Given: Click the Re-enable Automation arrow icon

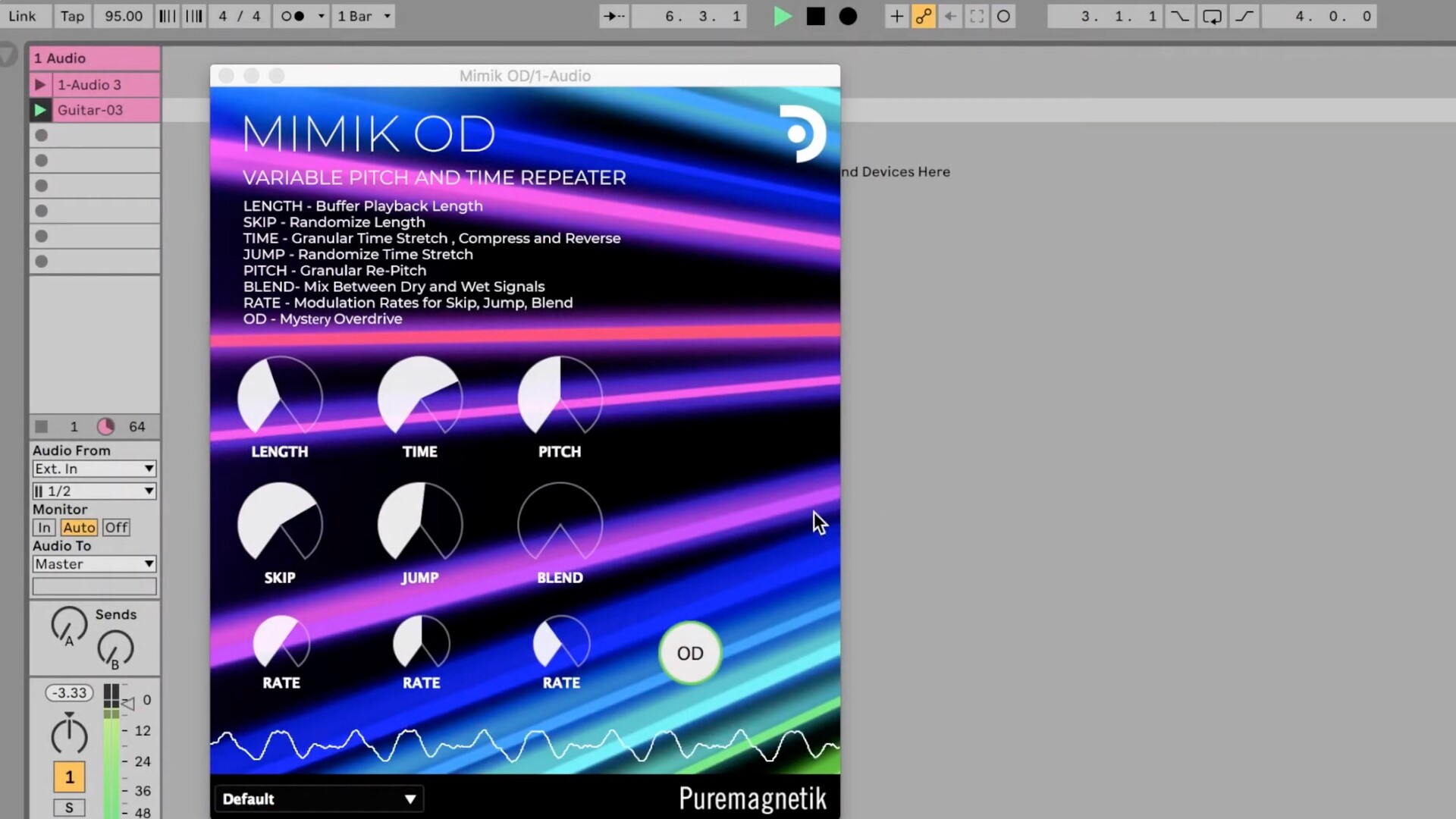Looking at the screenshot, I should tap(950, 16).
